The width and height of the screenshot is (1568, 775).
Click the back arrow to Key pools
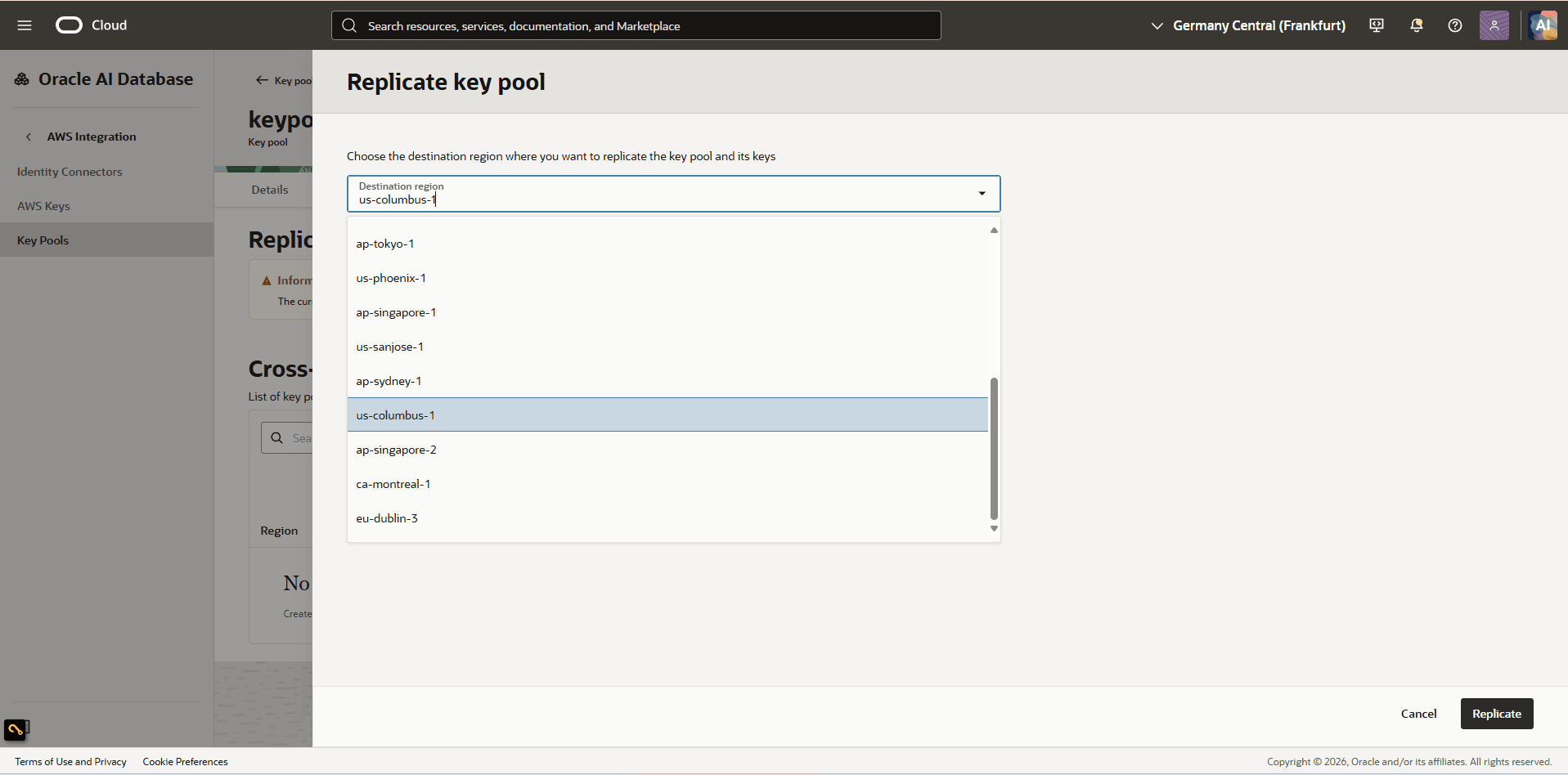click(x=262, y=80)
